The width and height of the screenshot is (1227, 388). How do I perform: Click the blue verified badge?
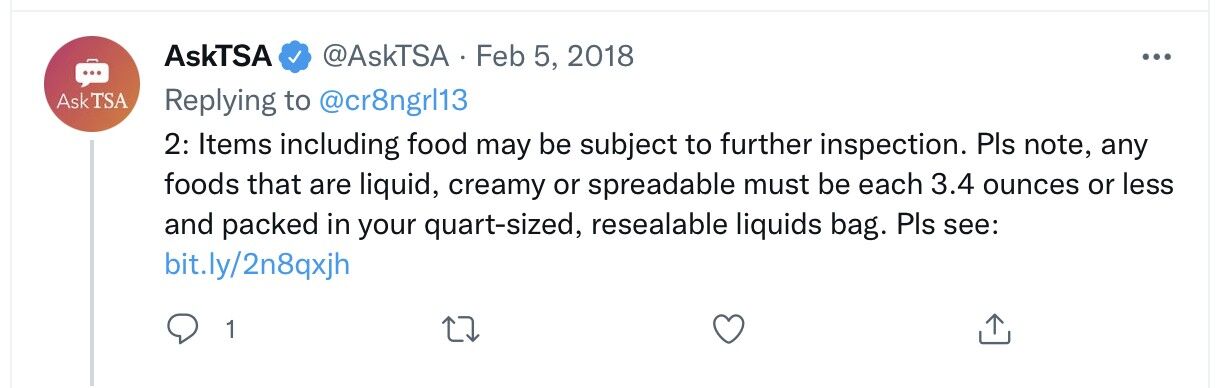[x=295, y=56]
